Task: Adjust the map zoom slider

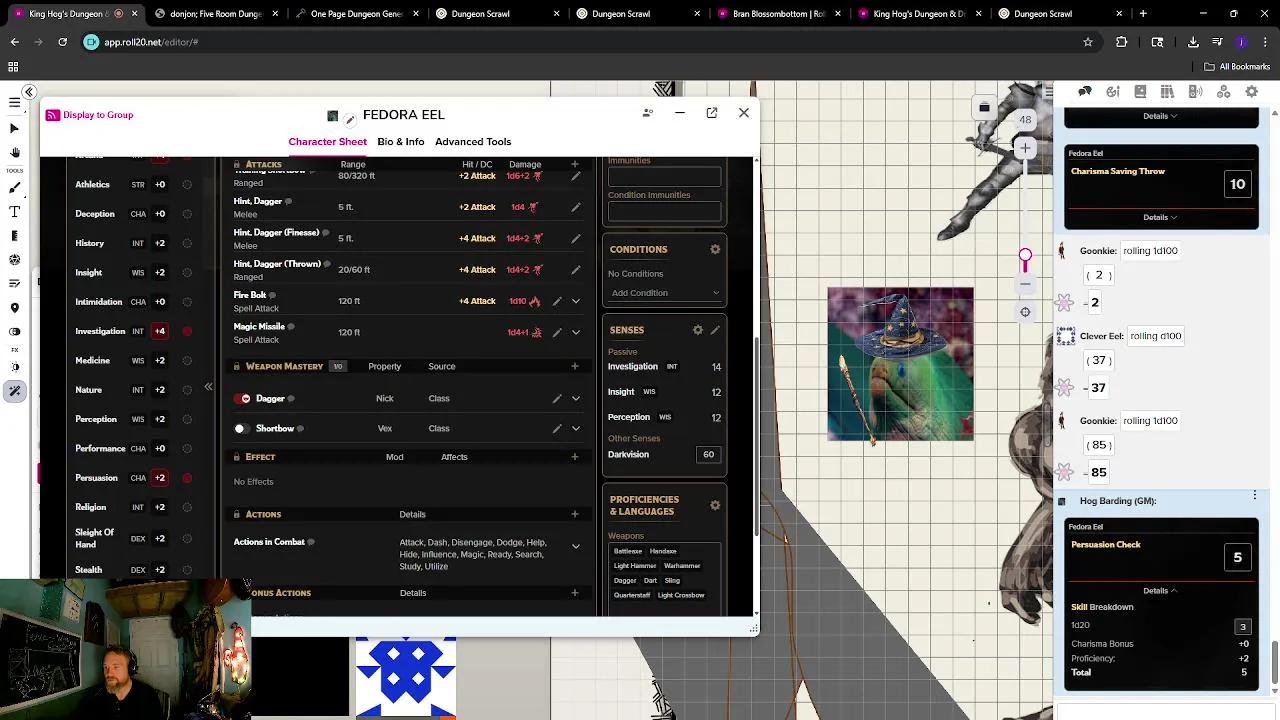Action: click(x=1025, y=255)
